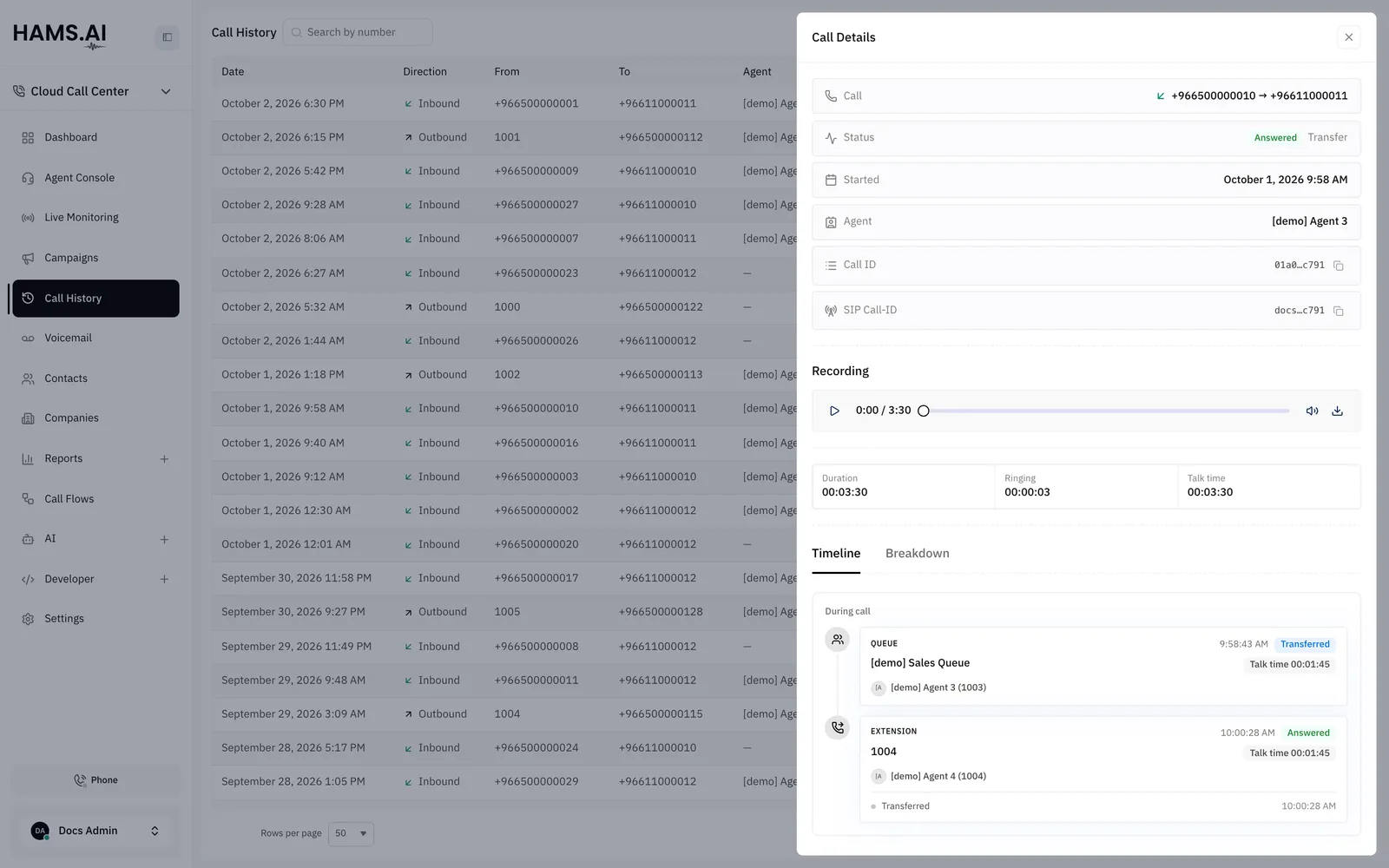Open the Docs Admin account switcher
The width and height of the screenshot is (1389, 868).
95,831
